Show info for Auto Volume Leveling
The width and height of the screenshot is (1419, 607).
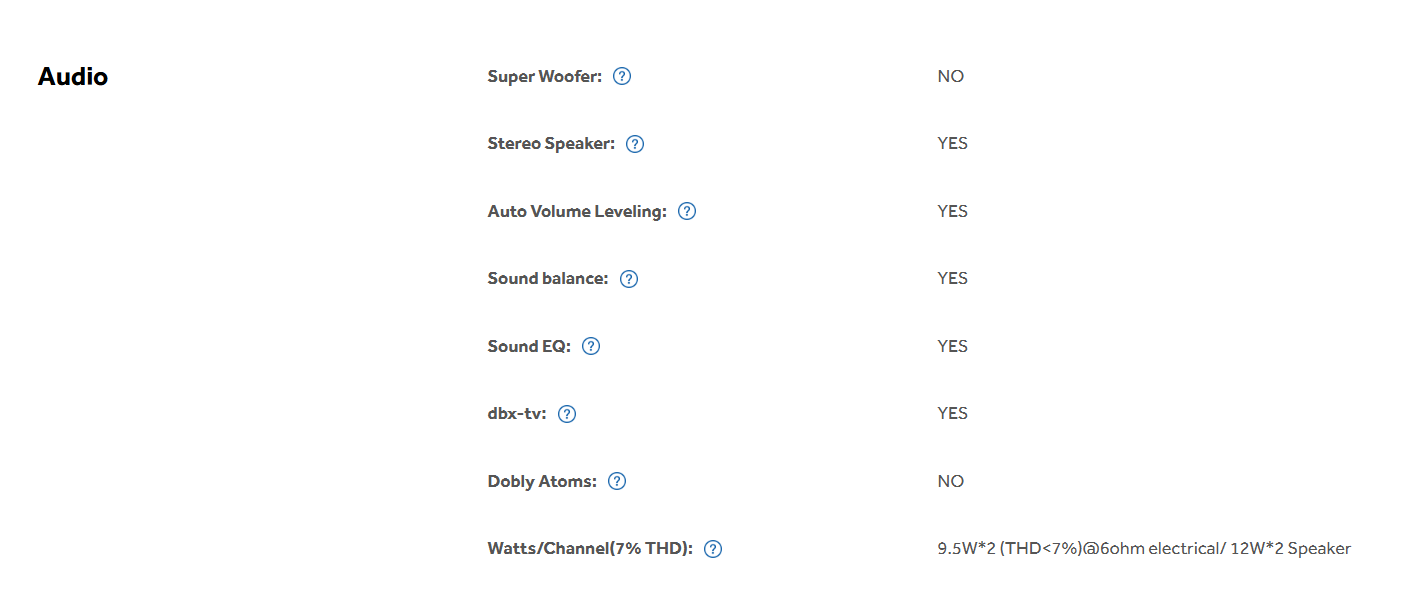(x=687, y=211)
